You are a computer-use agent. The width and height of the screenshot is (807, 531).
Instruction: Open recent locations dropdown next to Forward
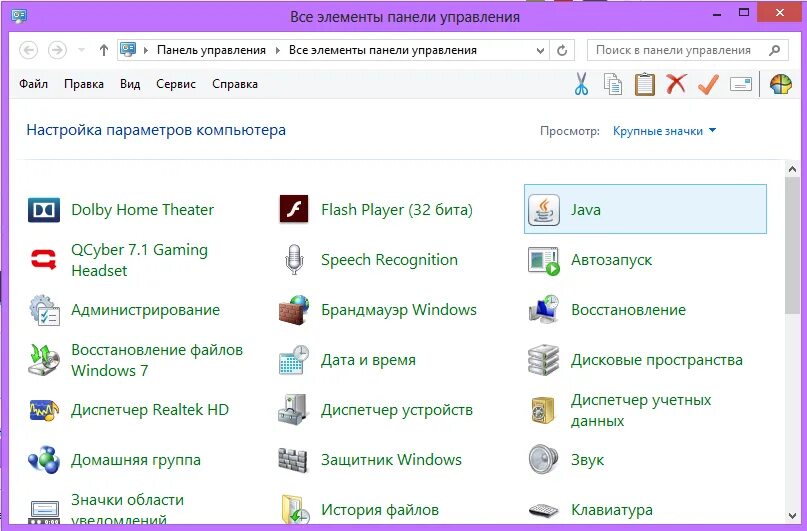(x=81, y=50)
